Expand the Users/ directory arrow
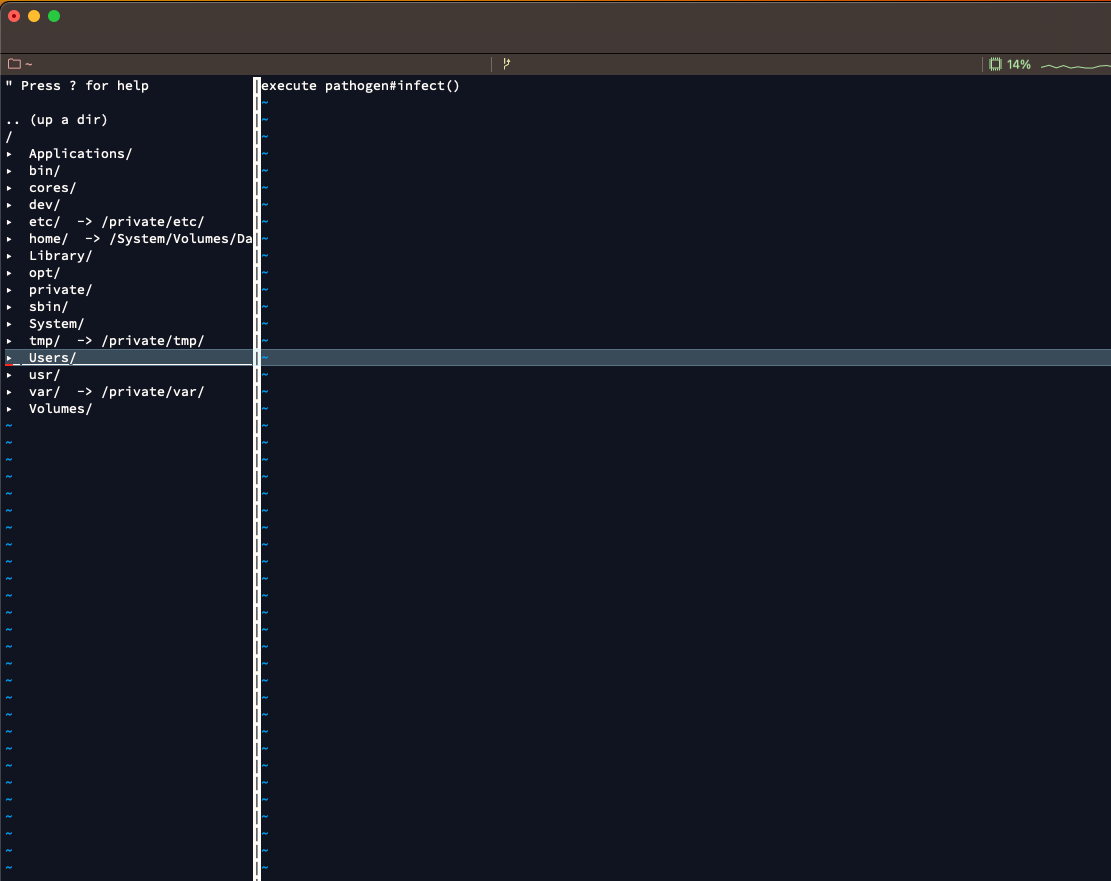Image resolution: width=1111 pixels, height=881 pixels. [10, 358]
